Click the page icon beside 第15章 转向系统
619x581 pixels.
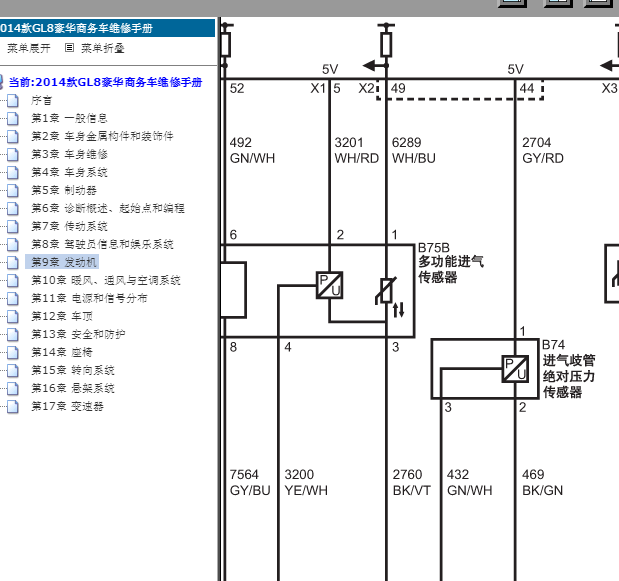13,370
